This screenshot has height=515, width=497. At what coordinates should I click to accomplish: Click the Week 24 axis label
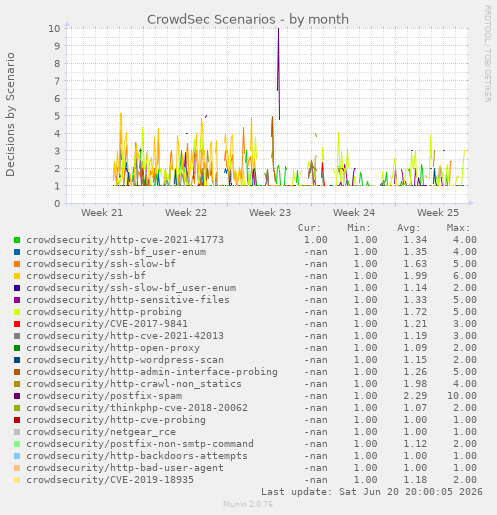(354, 213)
